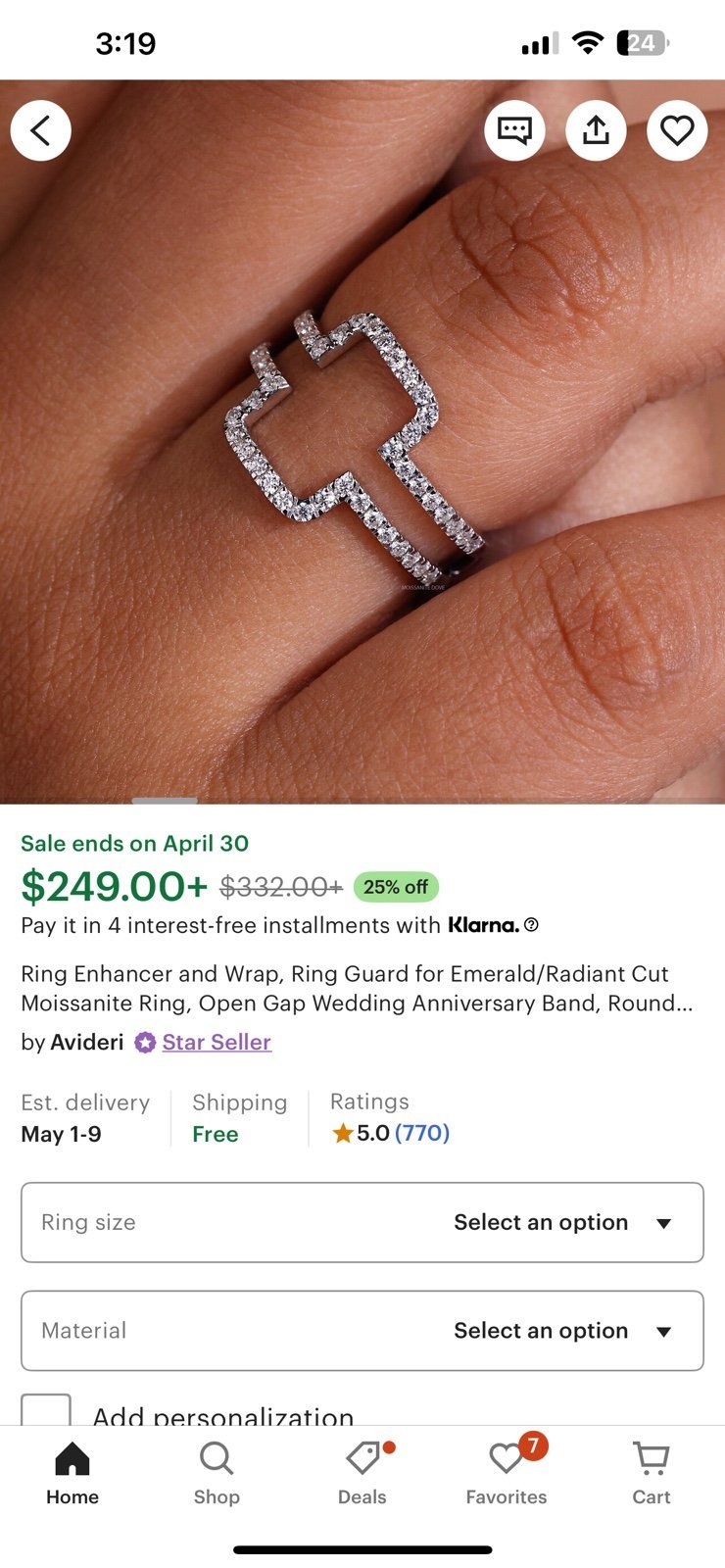
Task: Click the Material dropdown arrow
Action: pos(664,1332)
